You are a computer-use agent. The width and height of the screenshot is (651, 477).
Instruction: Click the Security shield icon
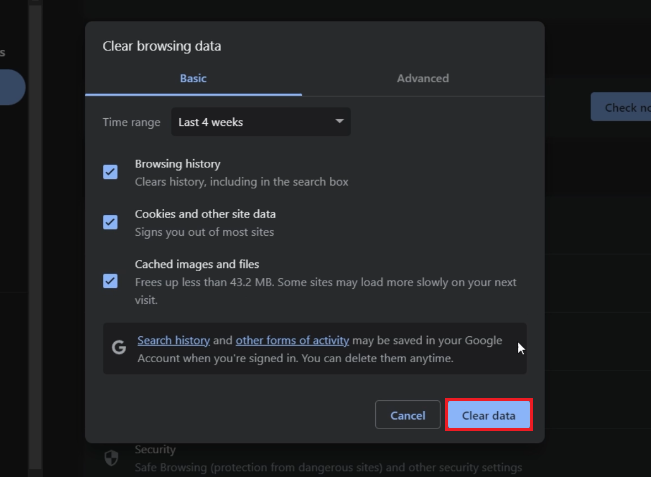112,458
